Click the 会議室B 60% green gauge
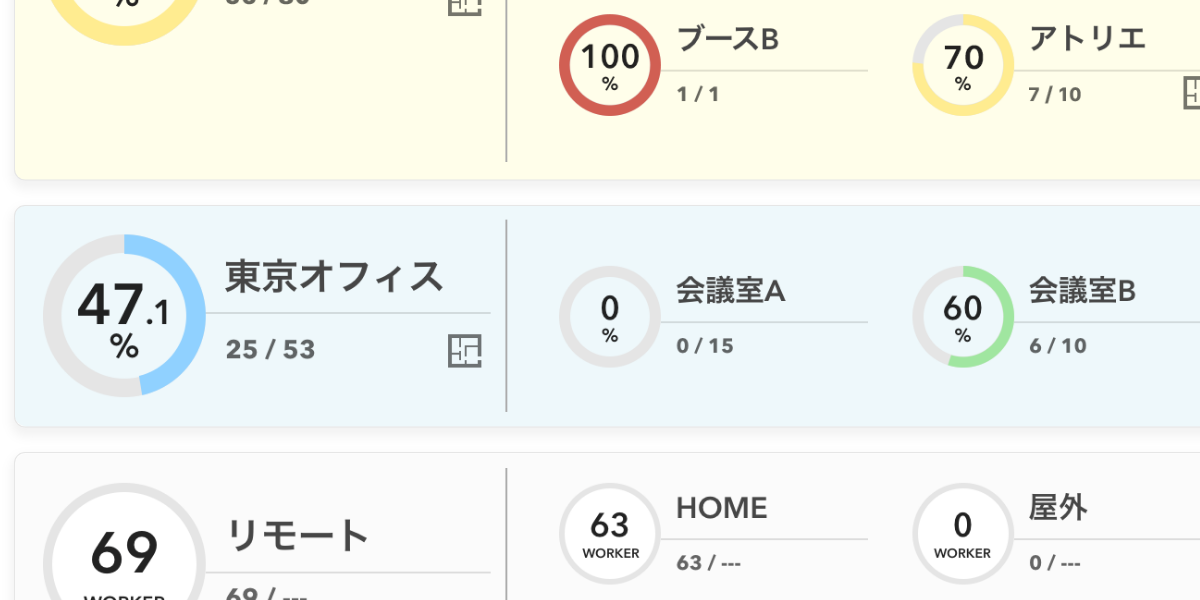1200x600 pixels. 963,317
